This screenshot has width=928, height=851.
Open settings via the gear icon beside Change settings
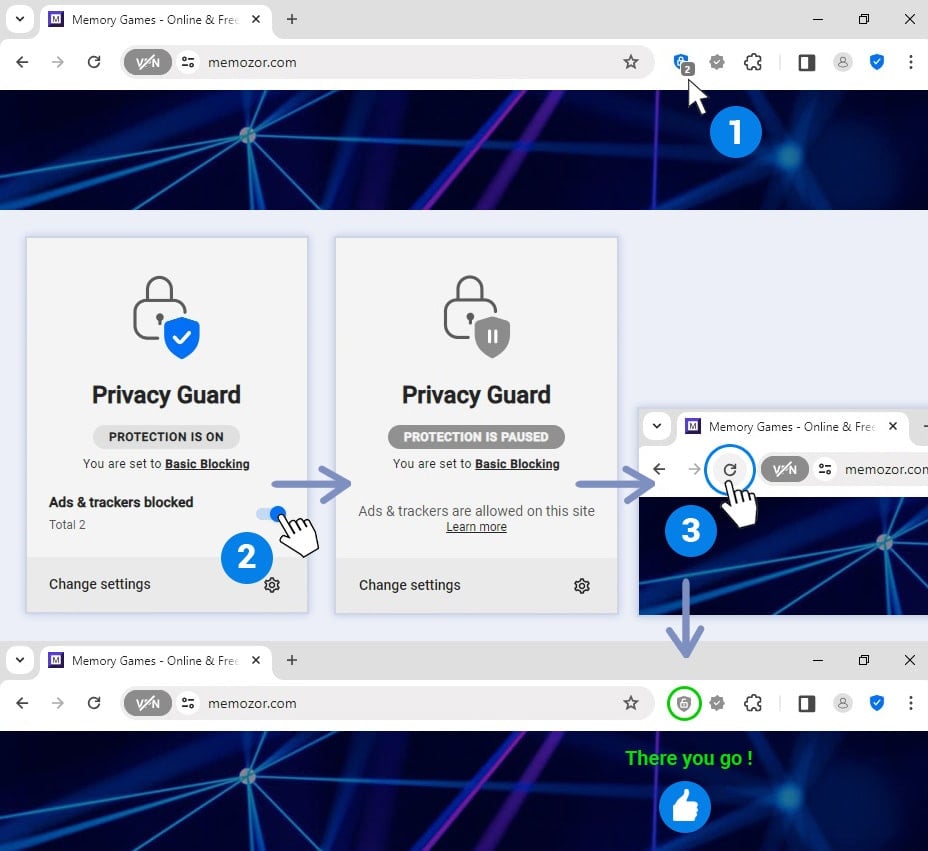(272, 585)
